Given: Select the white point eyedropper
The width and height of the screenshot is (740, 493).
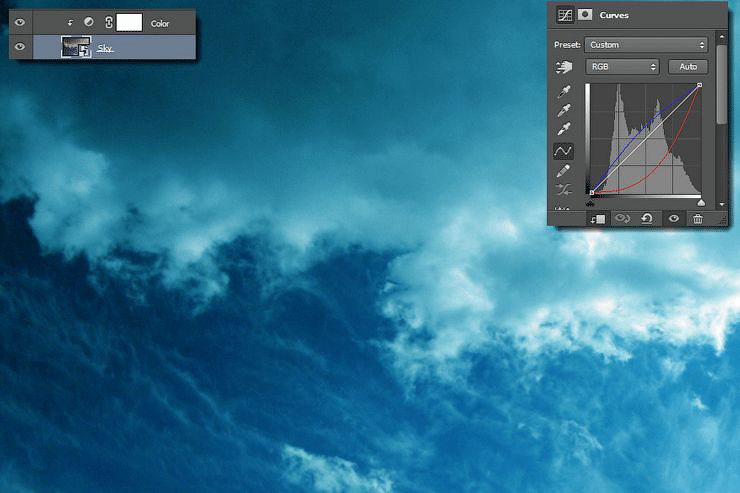Looking at the screenshot, I should click(x=564, y=129).
